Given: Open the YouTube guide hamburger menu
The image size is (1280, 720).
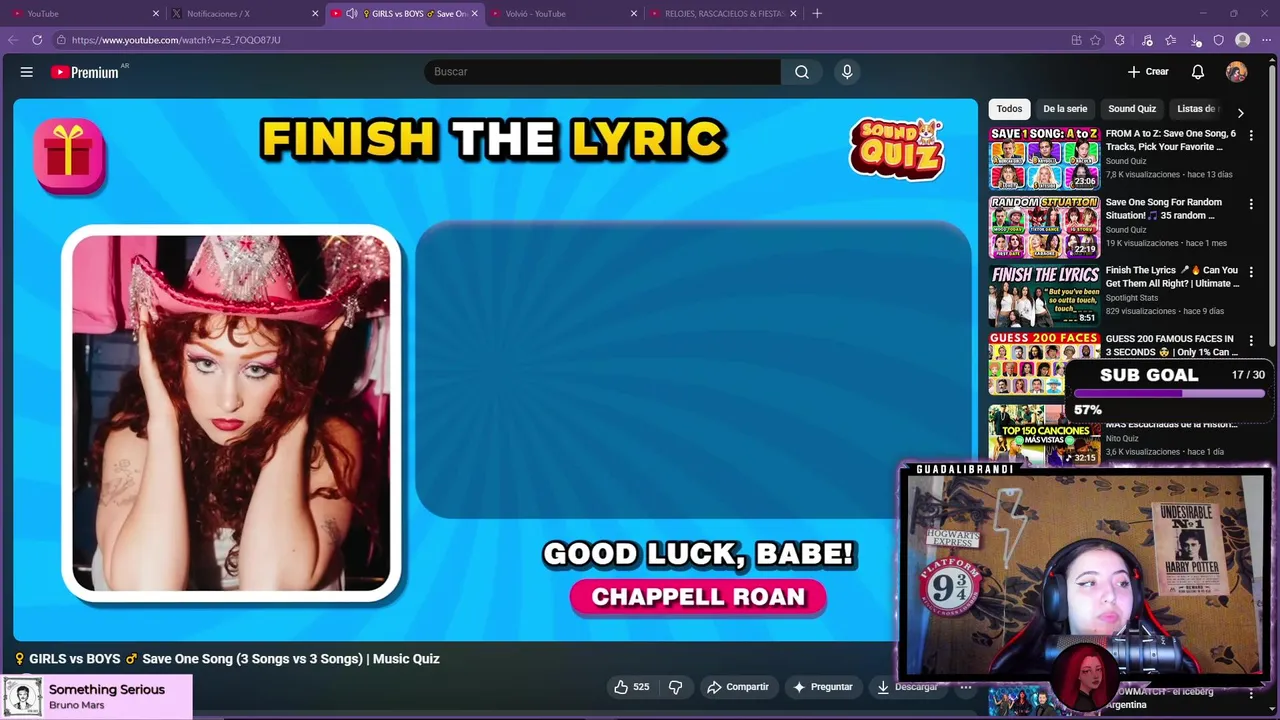Looking at the screenshot, I should tap(27, 72).
